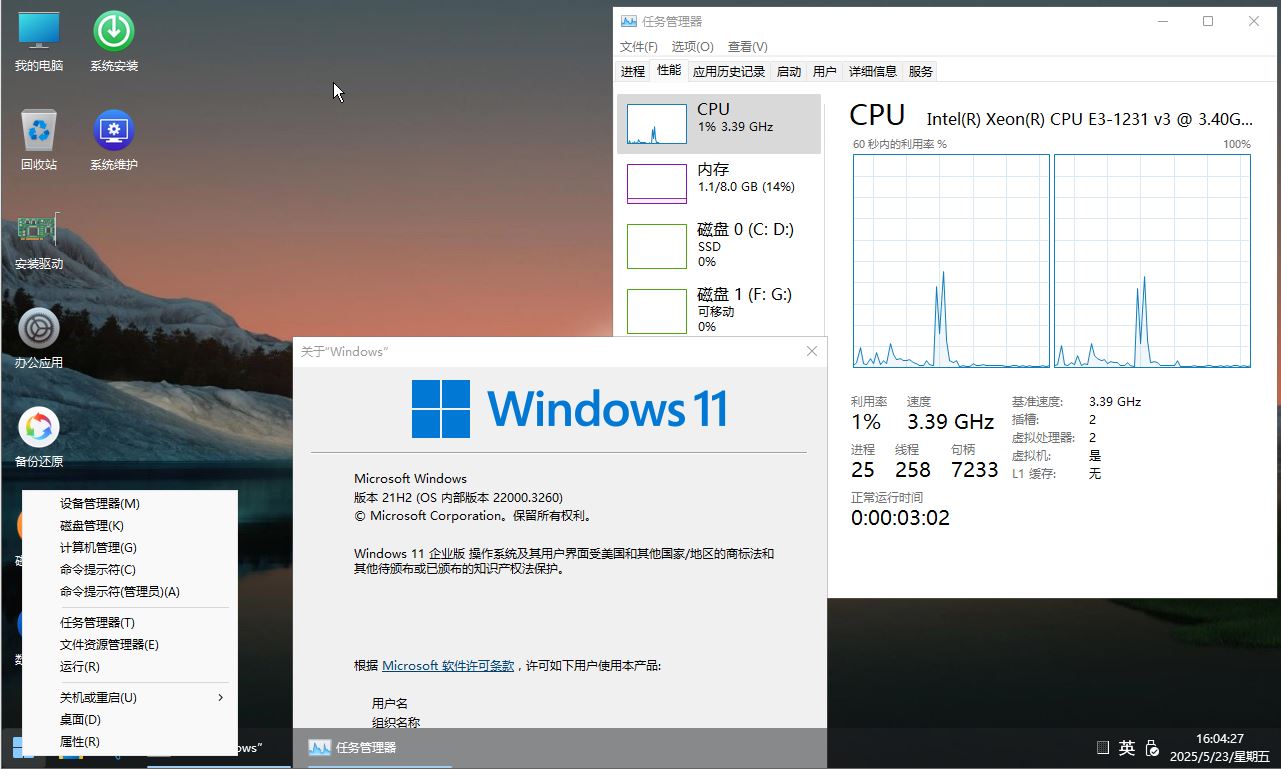
Task: Choose 任务管理器(T) from the context menu
Action: point(130,622)
